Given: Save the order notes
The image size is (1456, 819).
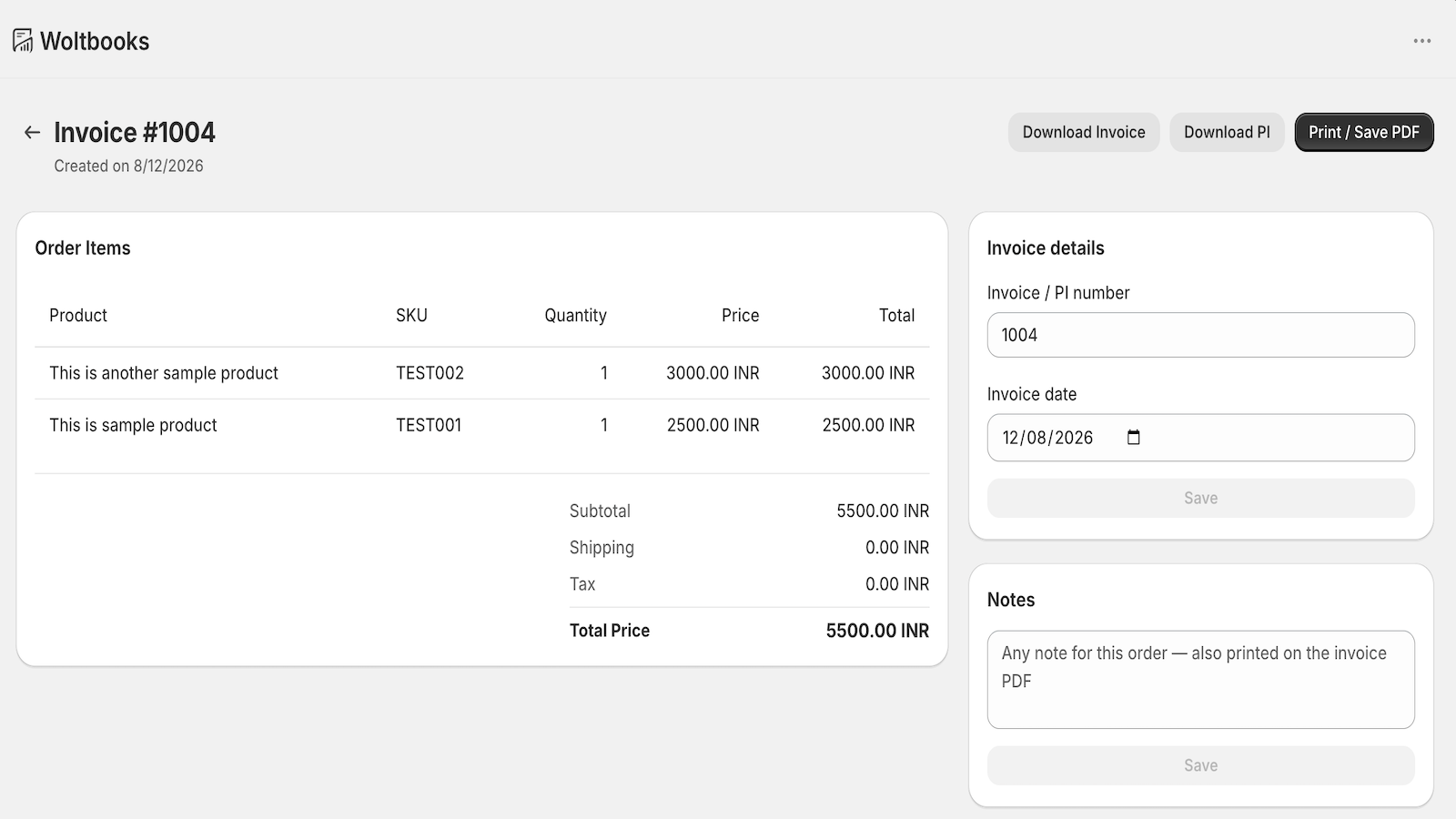Looking at the screenshot, I should pyautogui.click(x=1200, y=765).
